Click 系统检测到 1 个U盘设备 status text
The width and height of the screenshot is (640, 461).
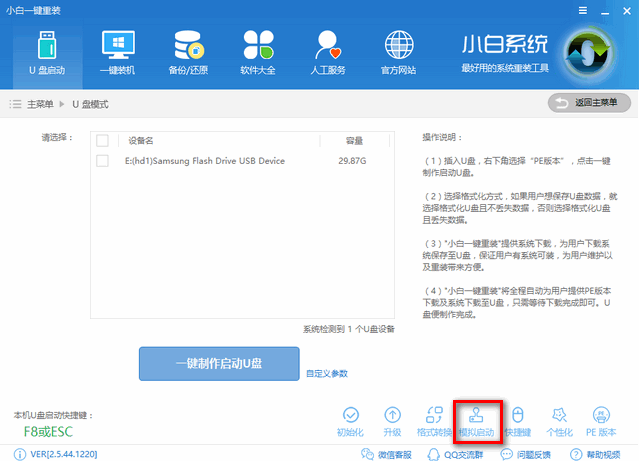349,329
